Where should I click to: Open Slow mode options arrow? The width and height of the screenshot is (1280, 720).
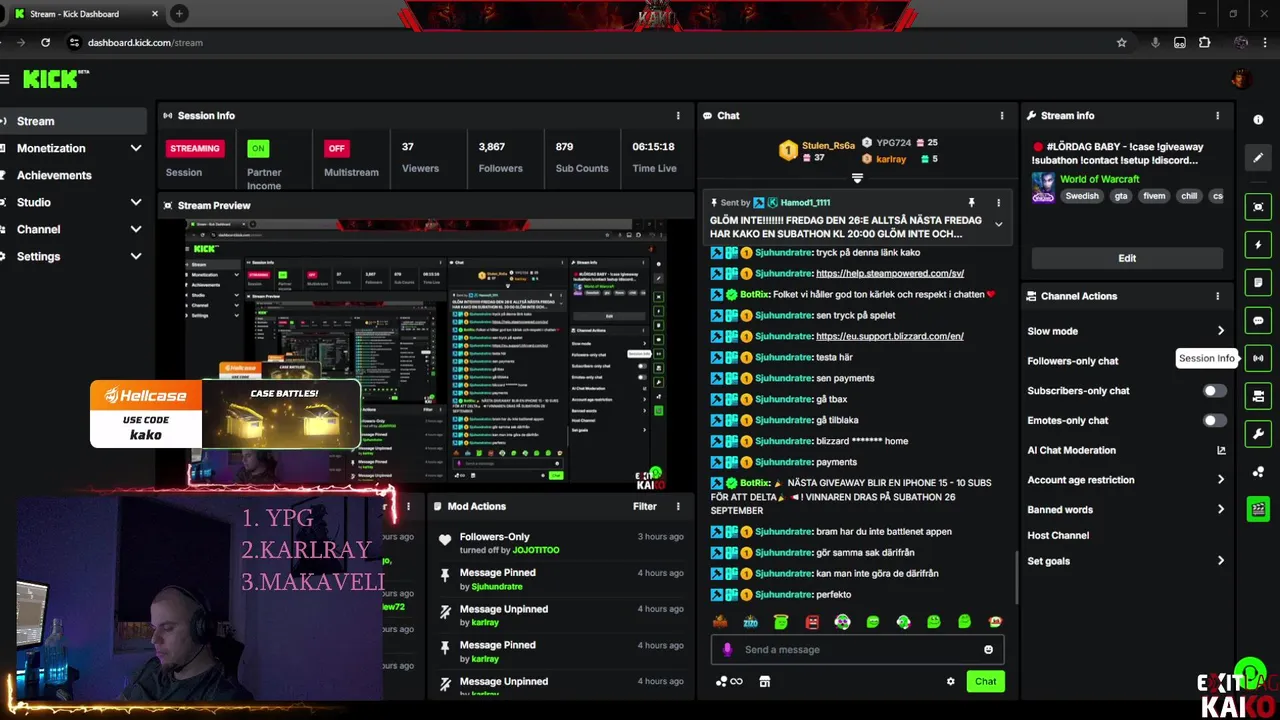coord(1221,331)
